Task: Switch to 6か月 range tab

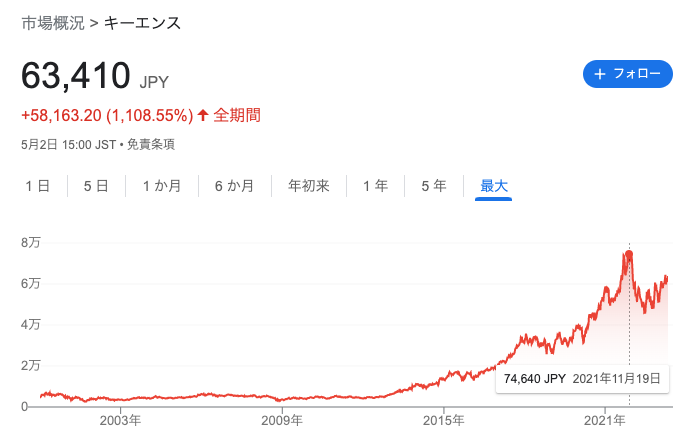Action: tap(234, 186)
